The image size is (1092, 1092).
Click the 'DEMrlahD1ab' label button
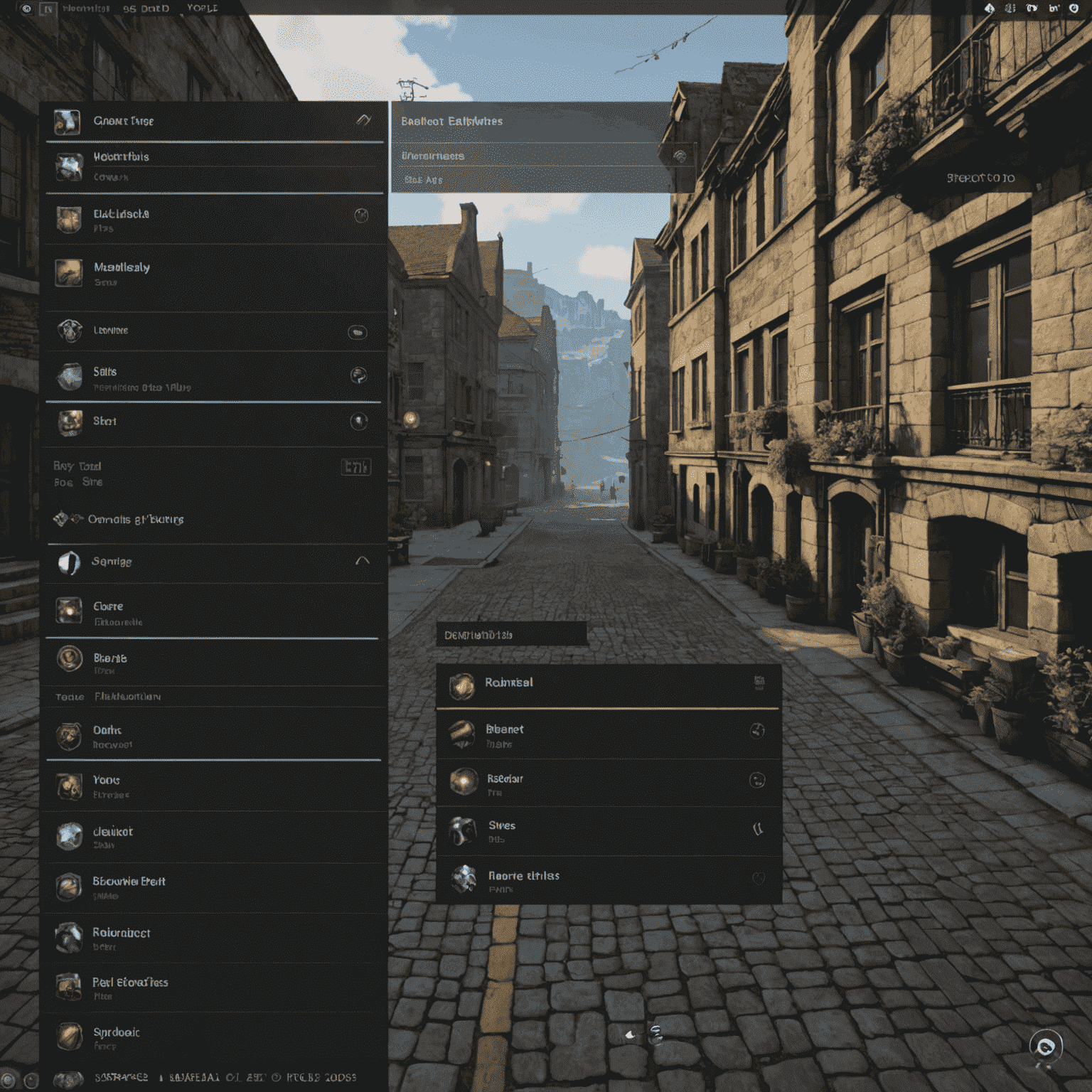pyautogui.click(x=512, y=635)
